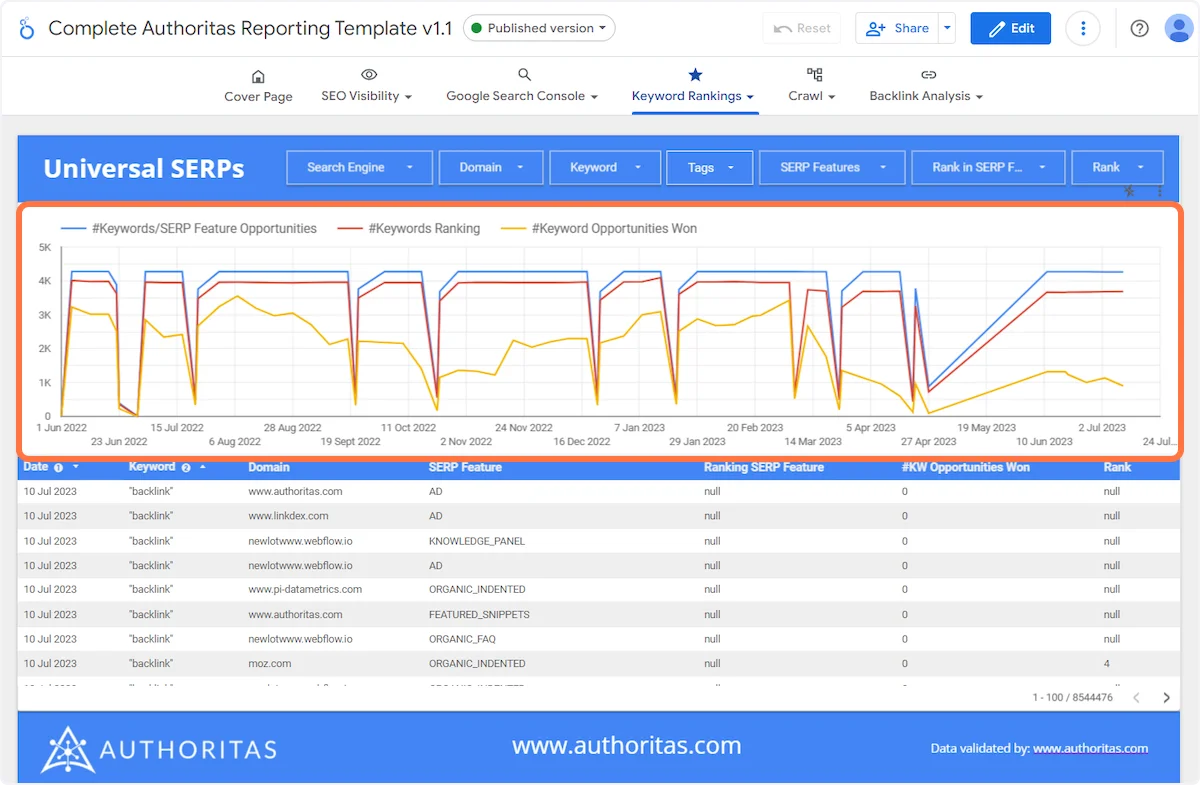Open the Search Engine filter dropdown
This screenshot has width=1200, height=785.
(x=360, y=167)
